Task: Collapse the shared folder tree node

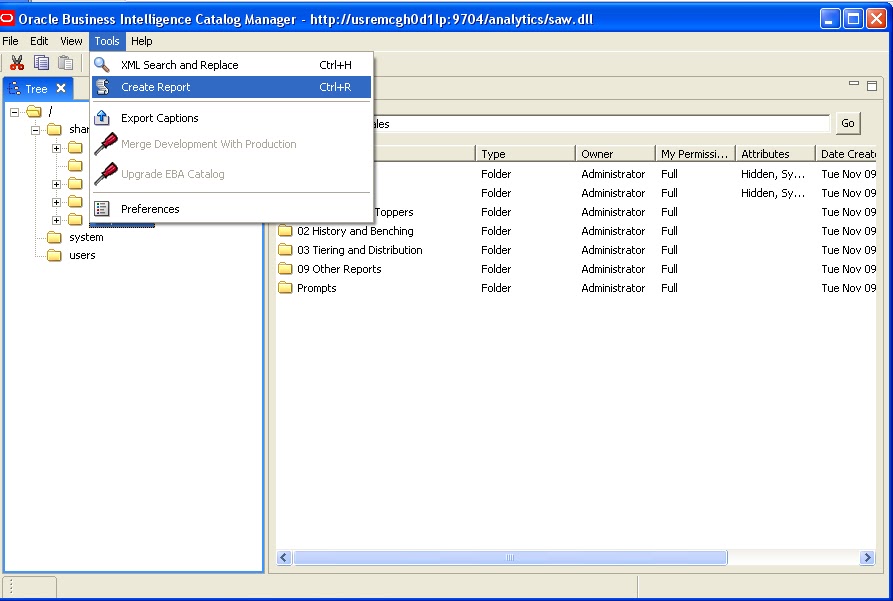Action: coord(35,130)
